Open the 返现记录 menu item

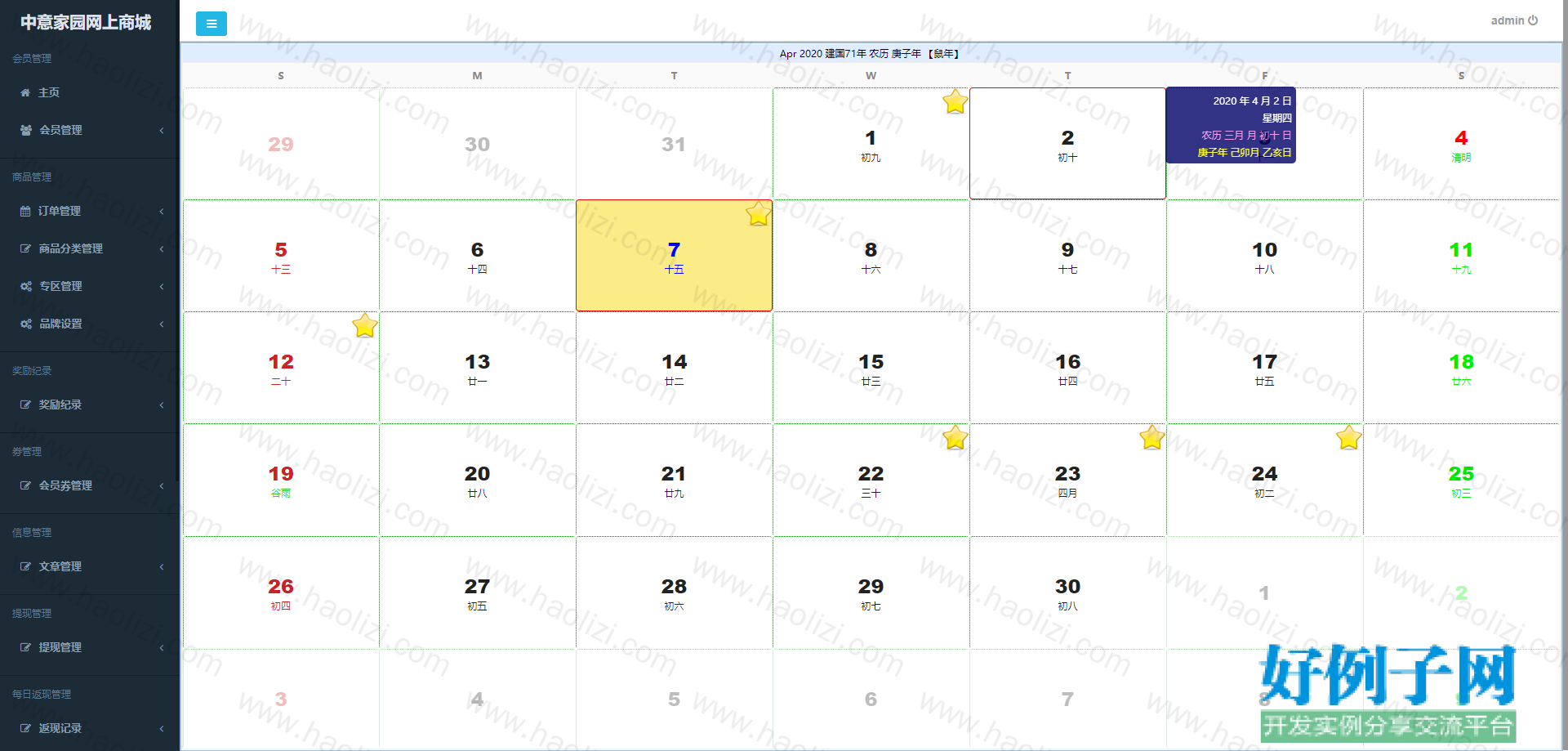90,728
